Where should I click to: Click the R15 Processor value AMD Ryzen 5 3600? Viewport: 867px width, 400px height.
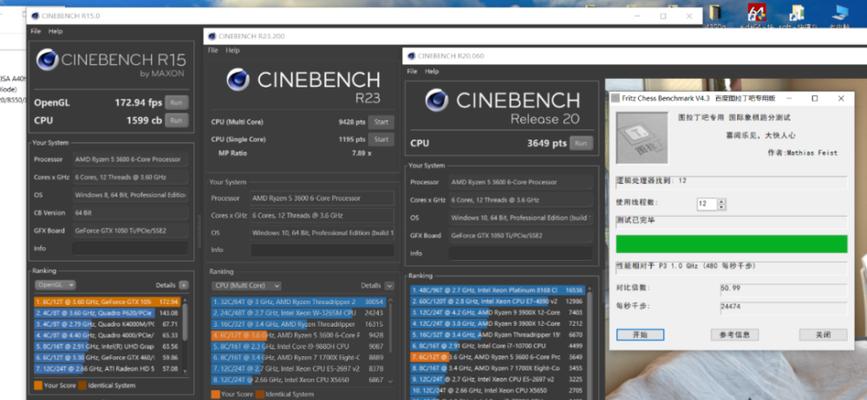130,159
